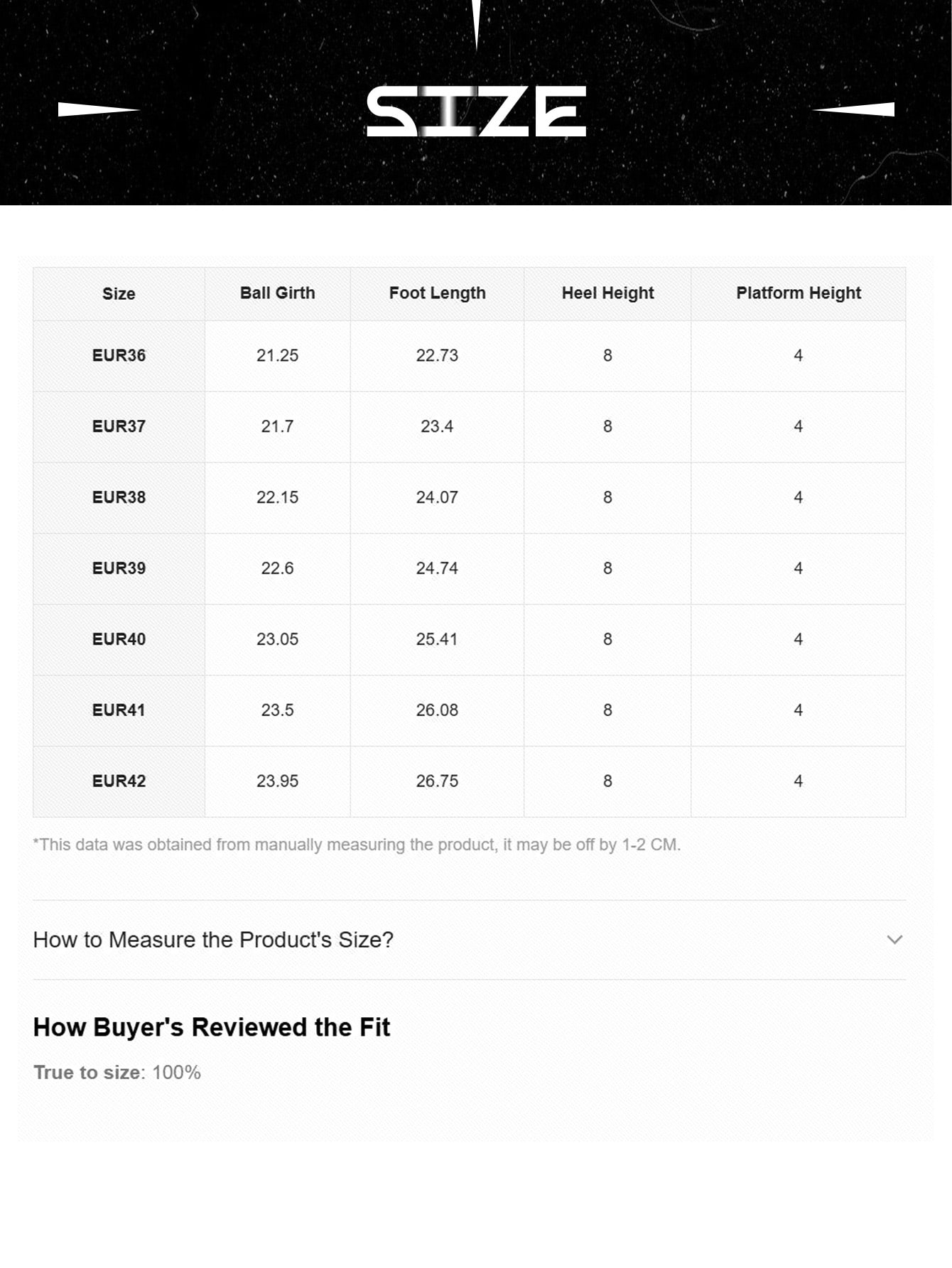Click the EUR36 size row label
Screen dimensions: 952x1268
119,355
